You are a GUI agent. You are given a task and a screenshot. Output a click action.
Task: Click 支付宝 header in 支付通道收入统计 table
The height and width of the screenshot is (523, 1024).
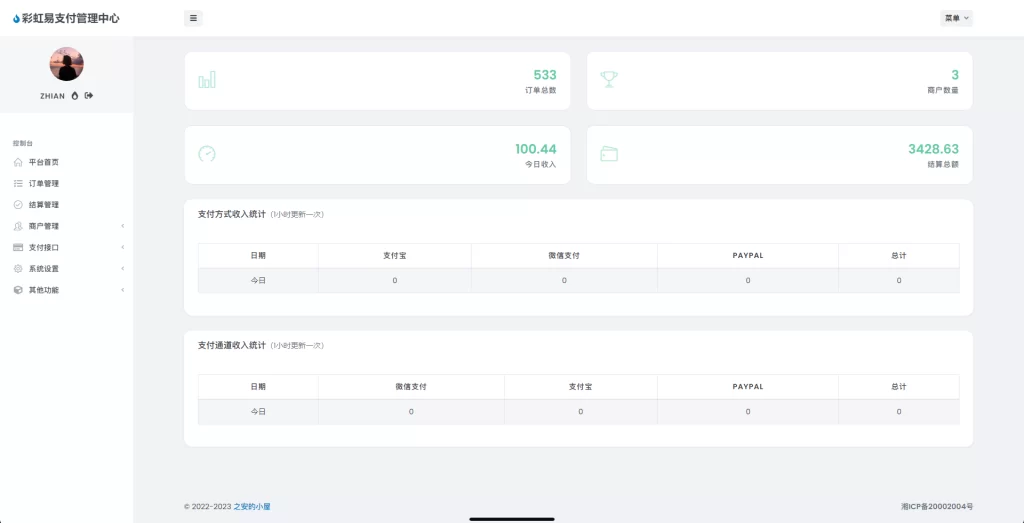581,387
